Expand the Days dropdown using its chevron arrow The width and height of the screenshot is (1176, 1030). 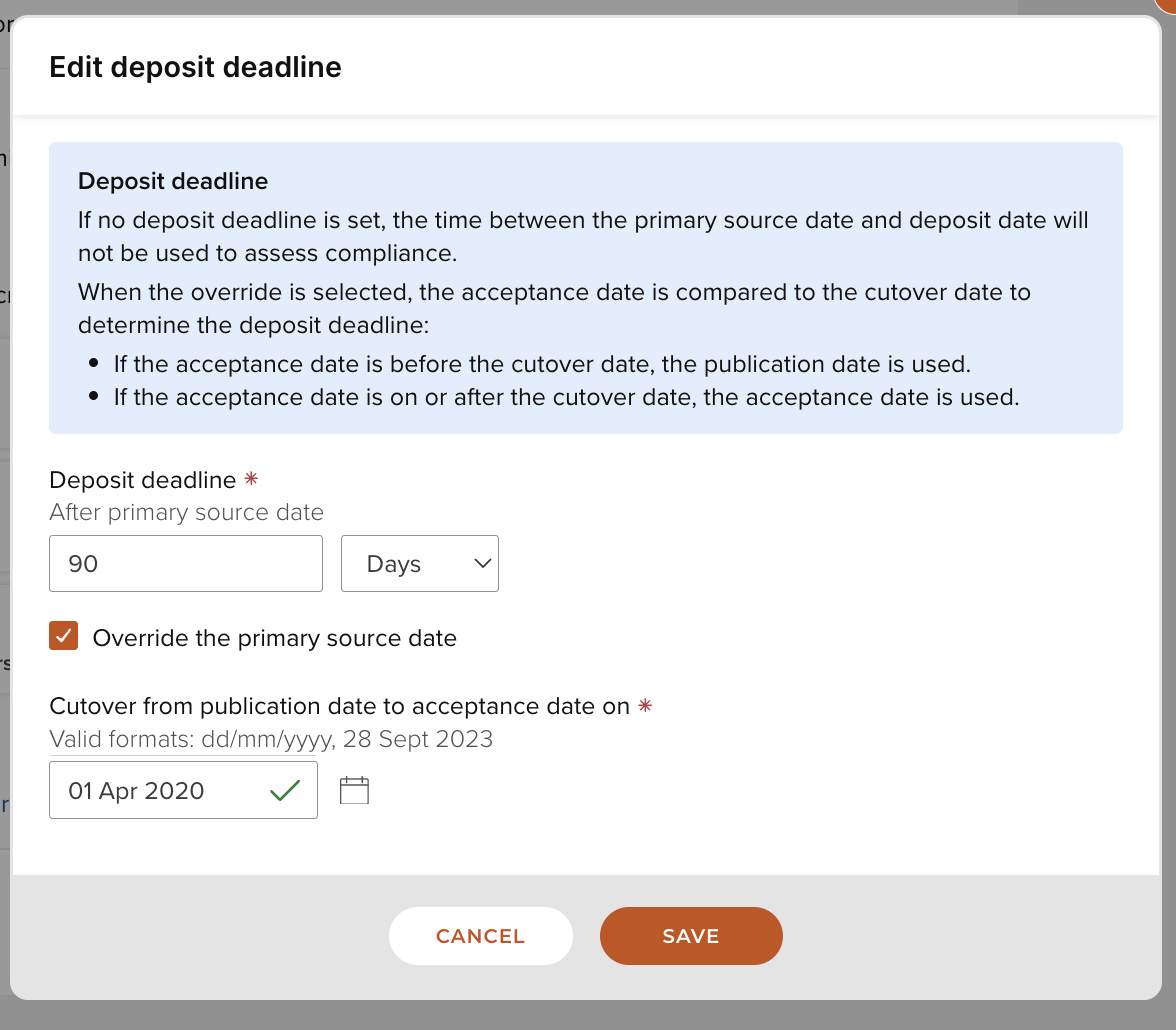[x=483, y=564]
